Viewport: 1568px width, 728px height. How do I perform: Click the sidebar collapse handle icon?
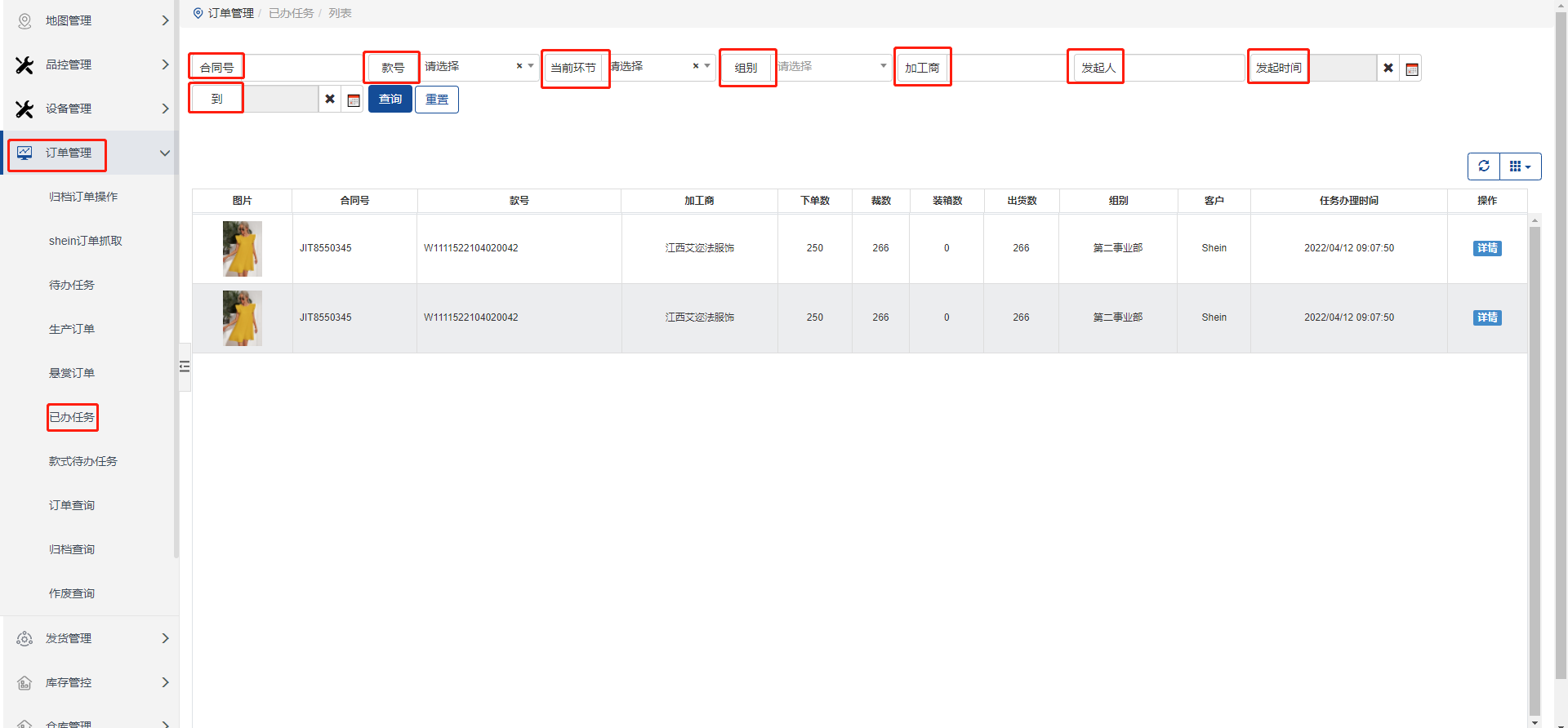click(x=185, y=366)
